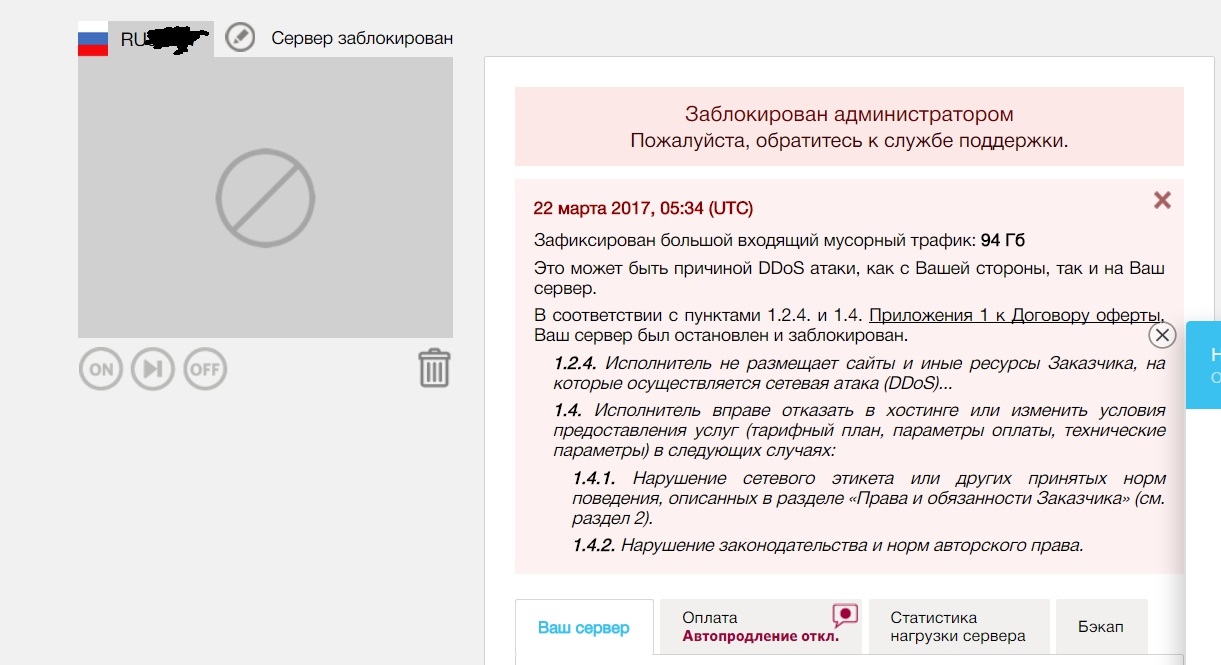Viewport: 1221px width, 665px height.
Task: Click the Russian flag icon
Action: point(93,39)
